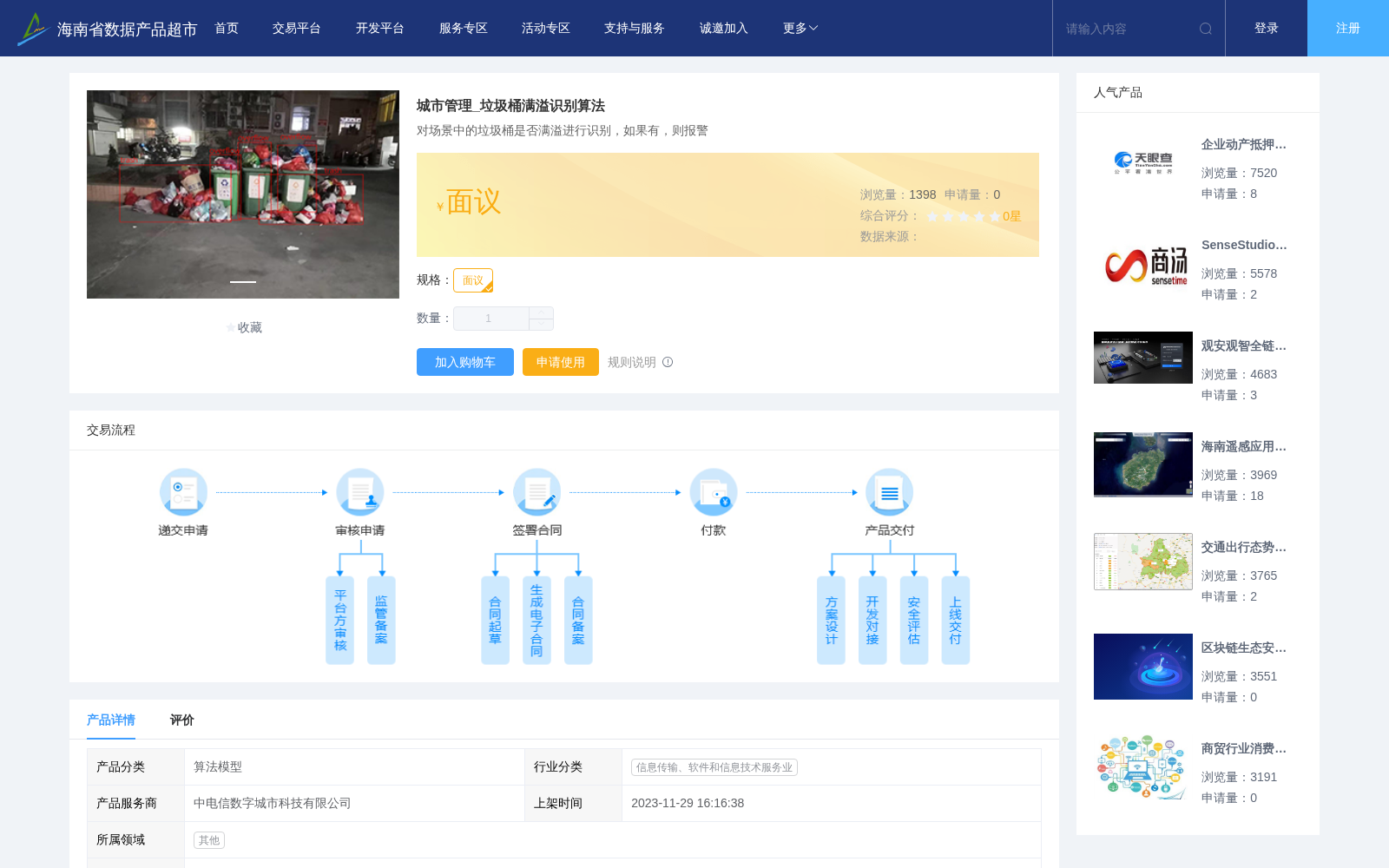Click the 安全评估 sub-step box
Screen dimensions: 1389x868
tap(914, 620)
